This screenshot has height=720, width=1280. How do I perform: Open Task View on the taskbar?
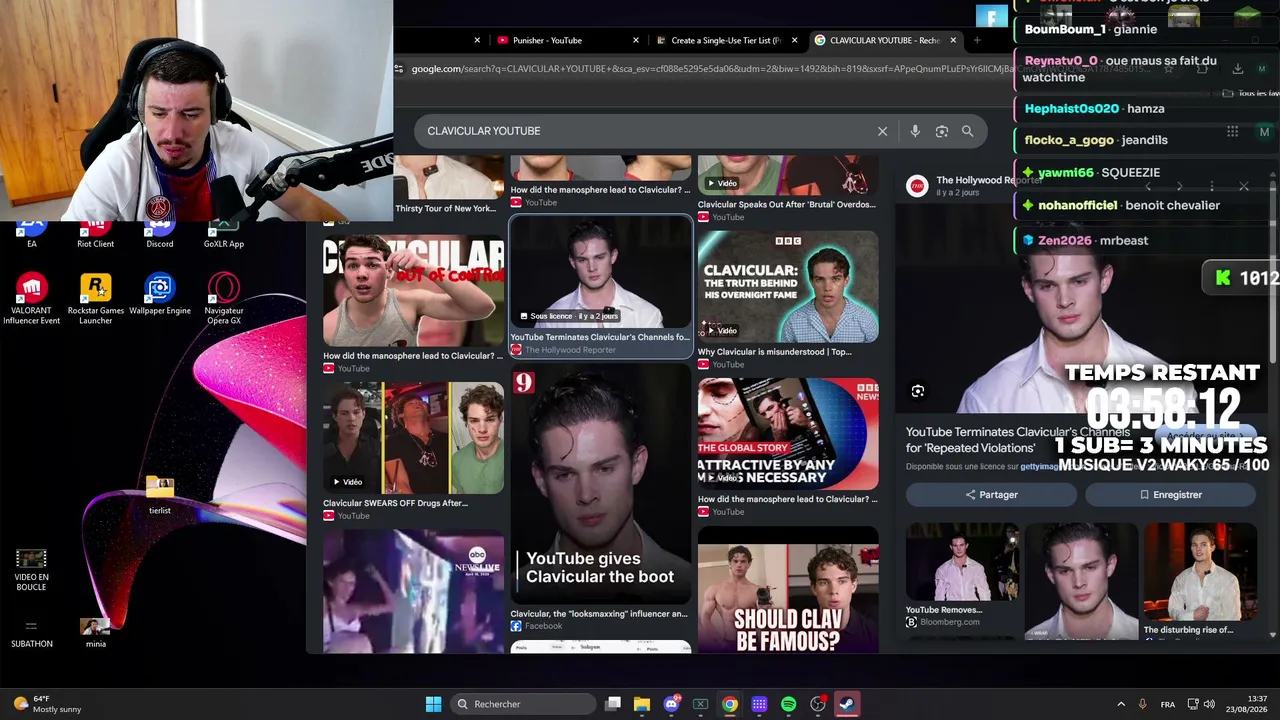pos(613,704)
